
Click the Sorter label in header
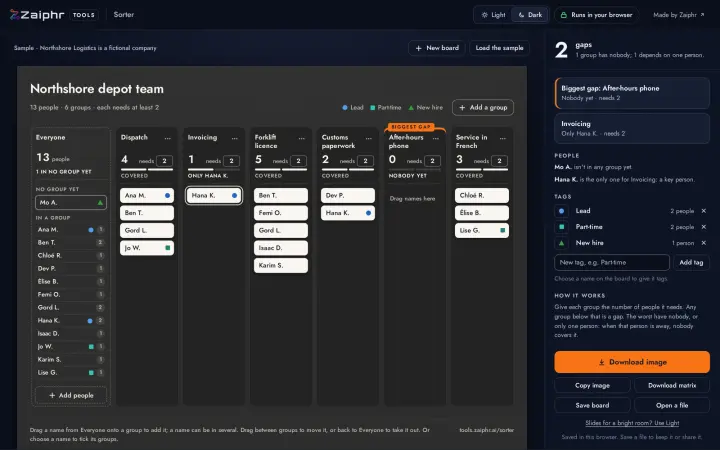124,15
